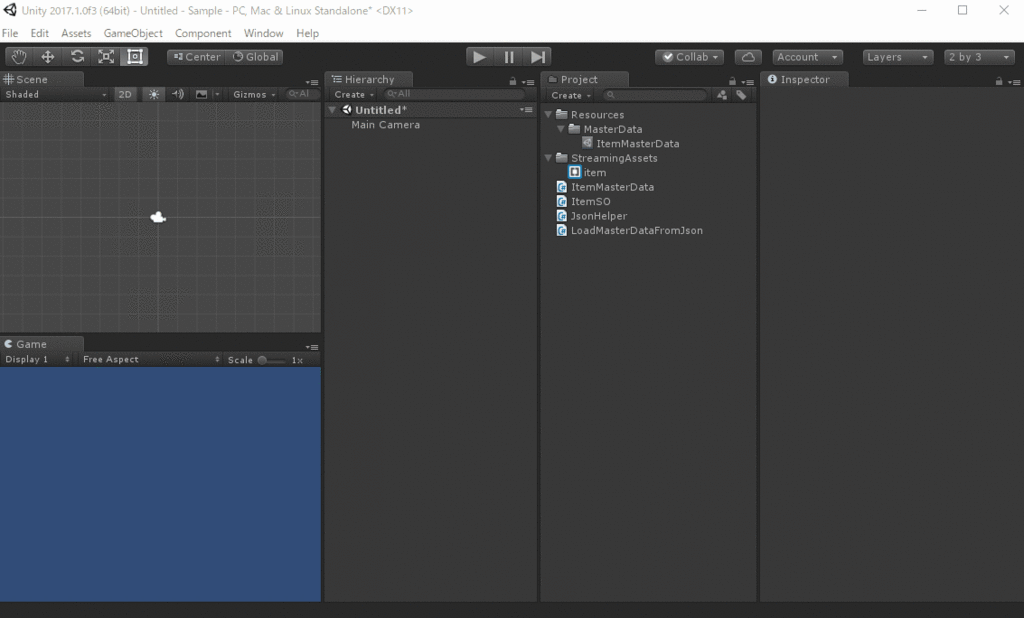Viewport: 1024px width, 618px height.
Task: Collapse the Resources folder
Action: pyautogui.click(x=549, y=114)
